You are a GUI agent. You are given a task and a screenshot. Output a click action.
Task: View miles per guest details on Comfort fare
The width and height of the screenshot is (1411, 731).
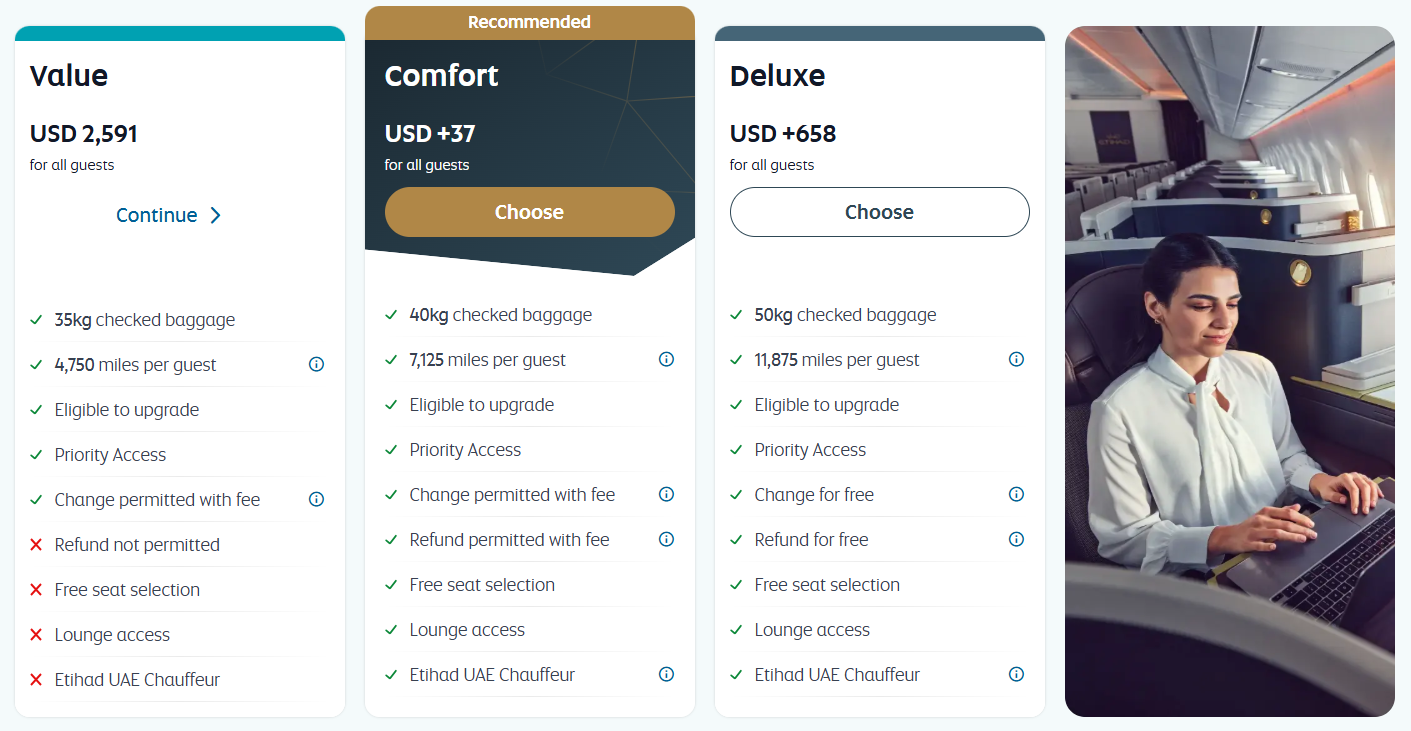(x=666, y=359)
